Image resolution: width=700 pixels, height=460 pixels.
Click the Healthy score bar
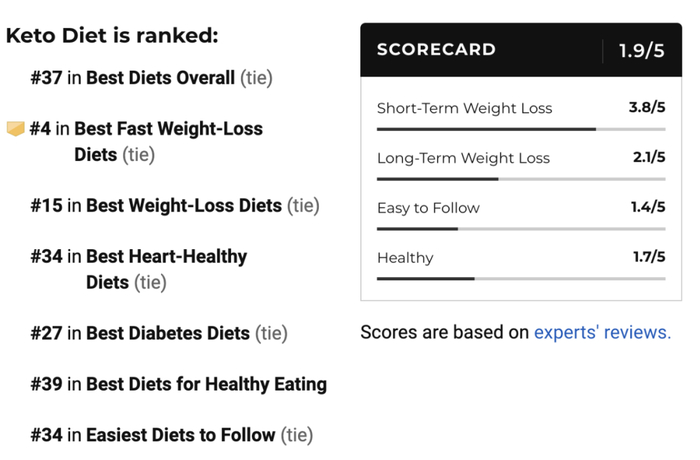[520, 278]
